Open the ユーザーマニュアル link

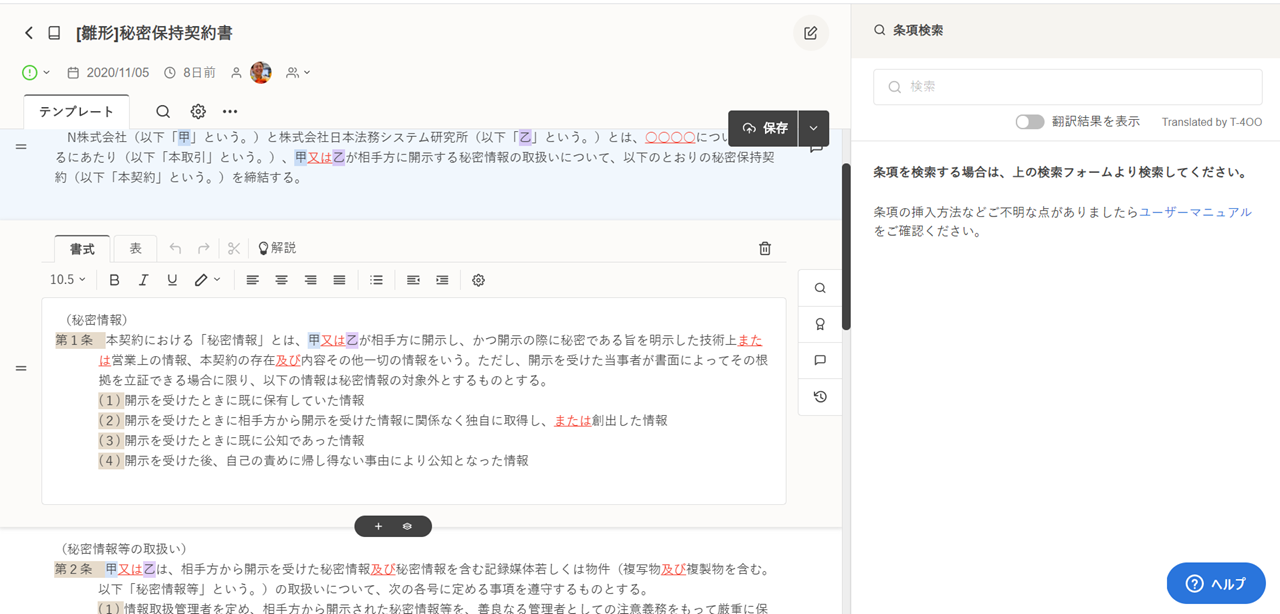1195,212
